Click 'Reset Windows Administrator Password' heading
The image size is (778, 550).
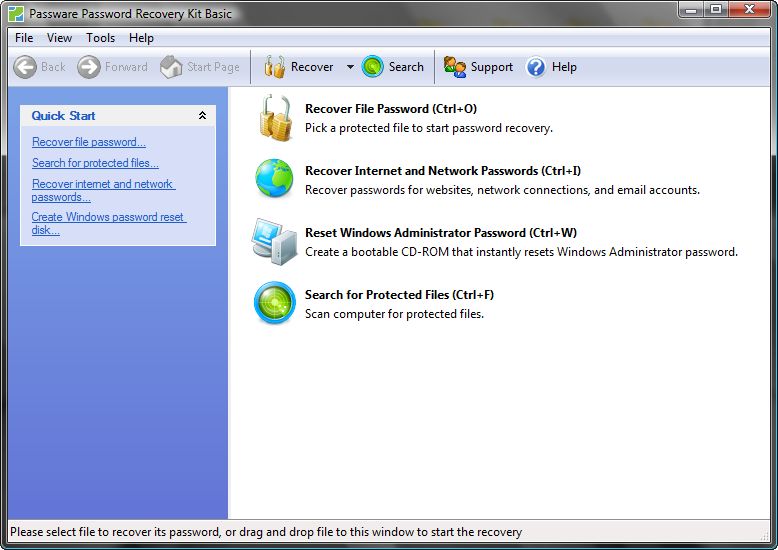441,233
